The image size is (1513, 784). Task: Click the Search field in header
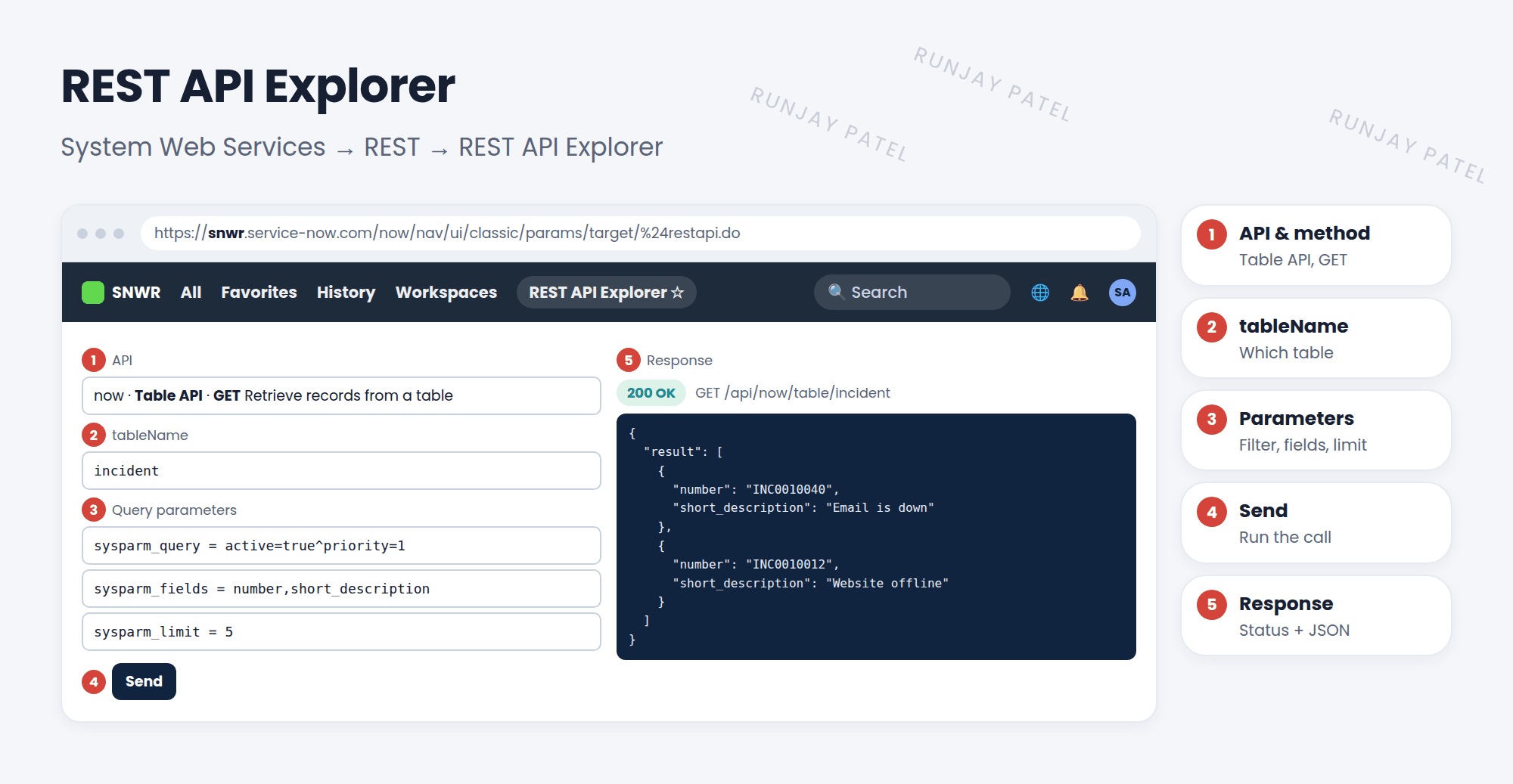point(912,292)
